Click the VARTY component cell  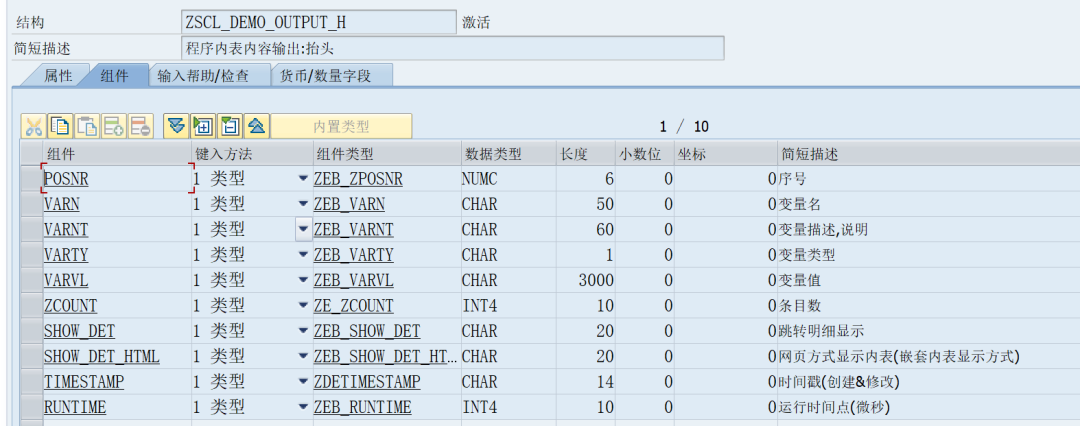coord(117,255)
